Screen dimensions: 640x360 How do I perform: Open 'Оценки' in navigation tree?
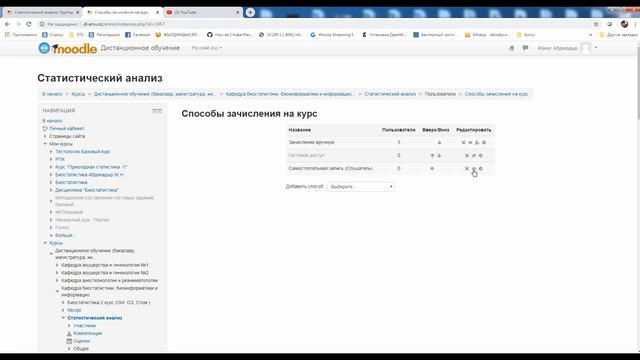coord(82,341)
